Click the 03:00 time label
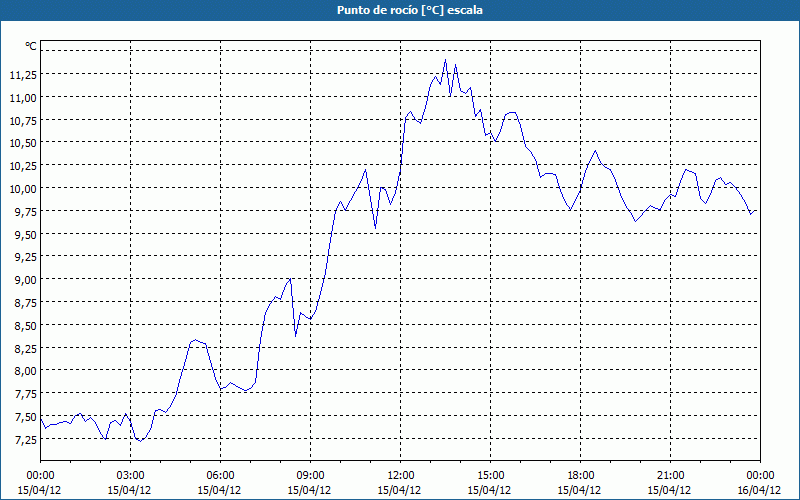 pyautogui.click(x=131, y=476)
